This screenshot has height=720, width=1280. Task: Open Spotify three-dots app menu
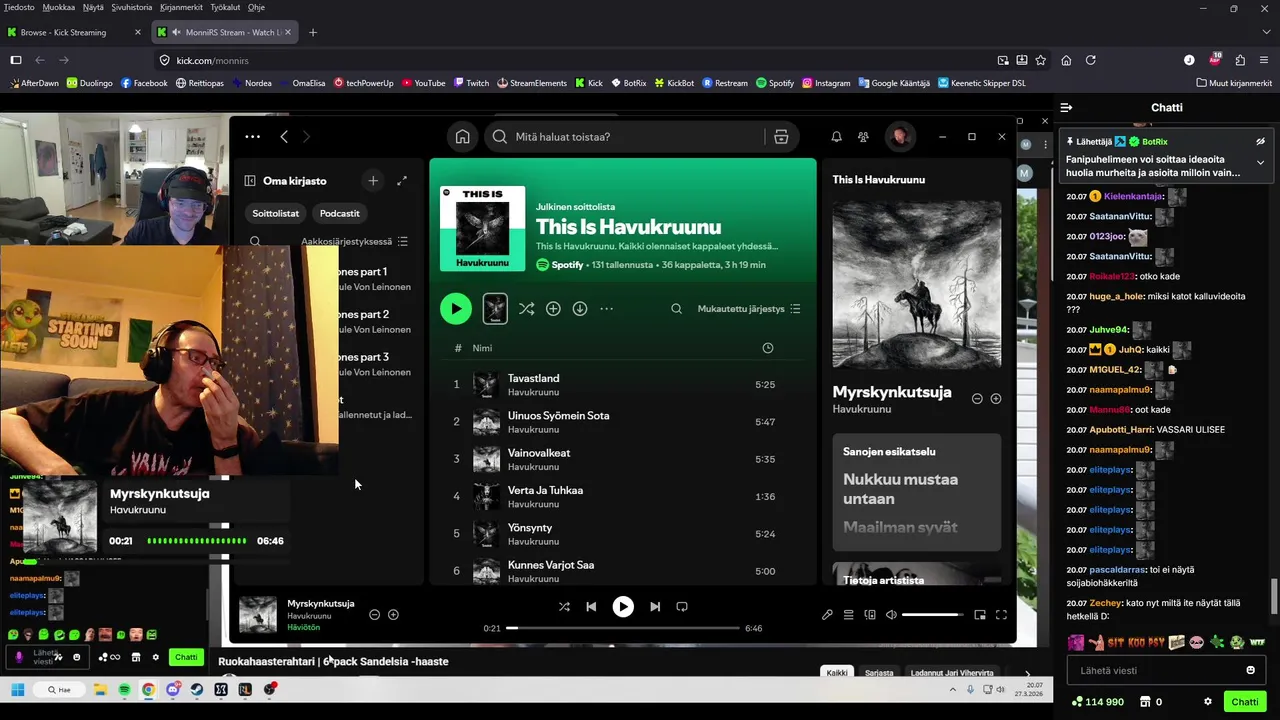pyautogui.click(x=252, y=137)
